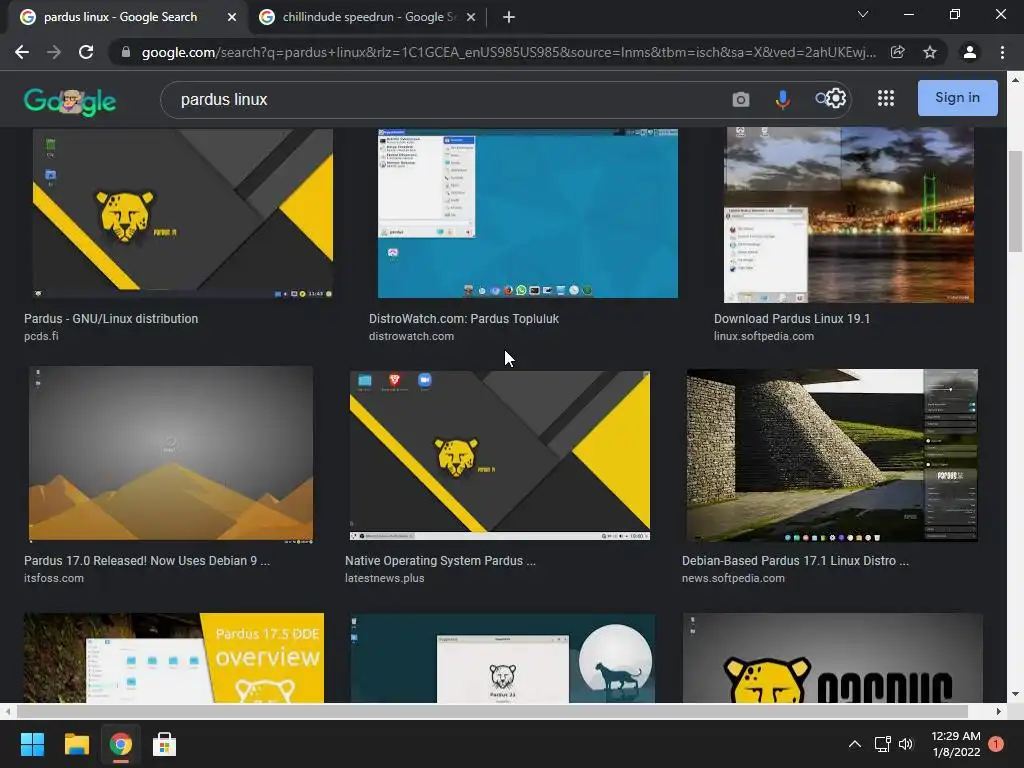Open Download Pardus Linux 19.1 image
1024x768 pixels.
[848, 215]
